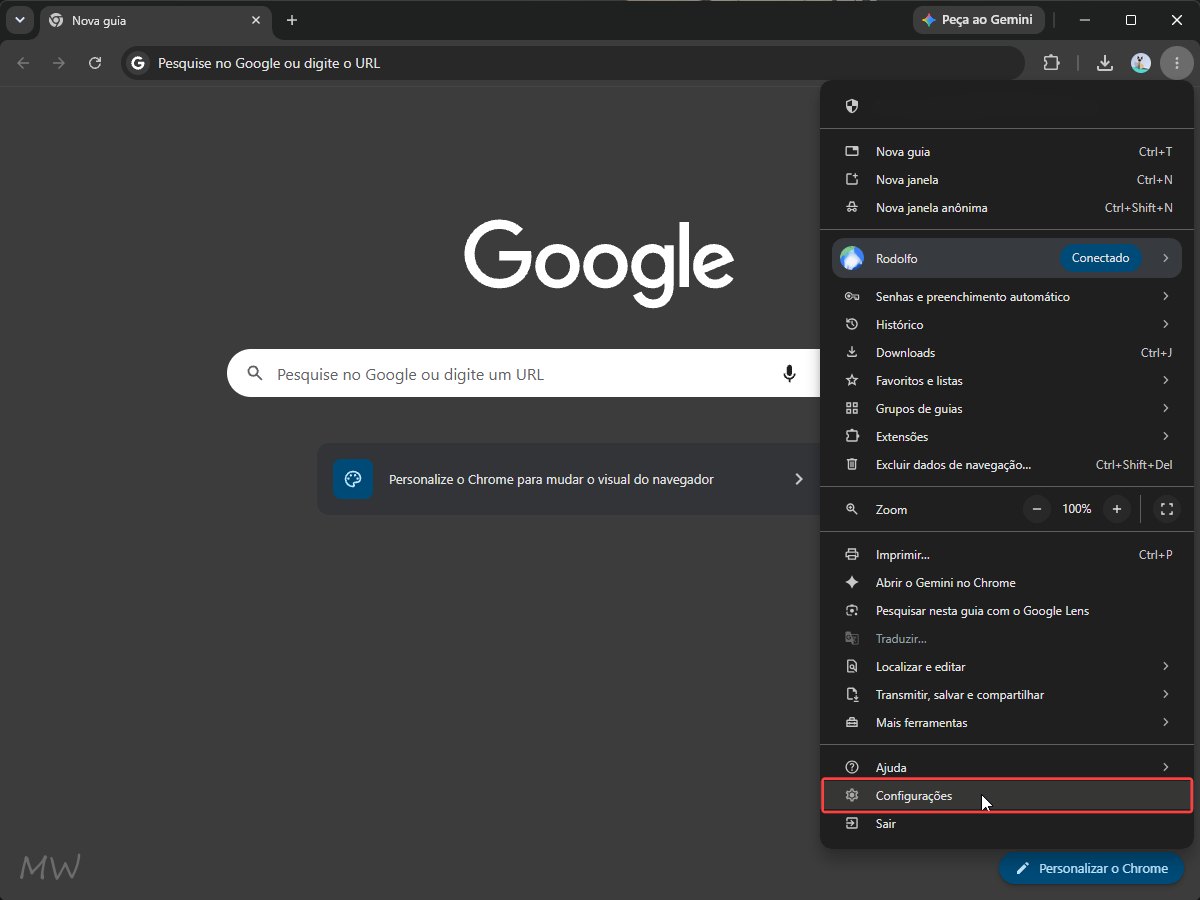The width and height of the screenshot is (1200, 900).
Task: Open Nova janela anônima
Action: 1007,208
